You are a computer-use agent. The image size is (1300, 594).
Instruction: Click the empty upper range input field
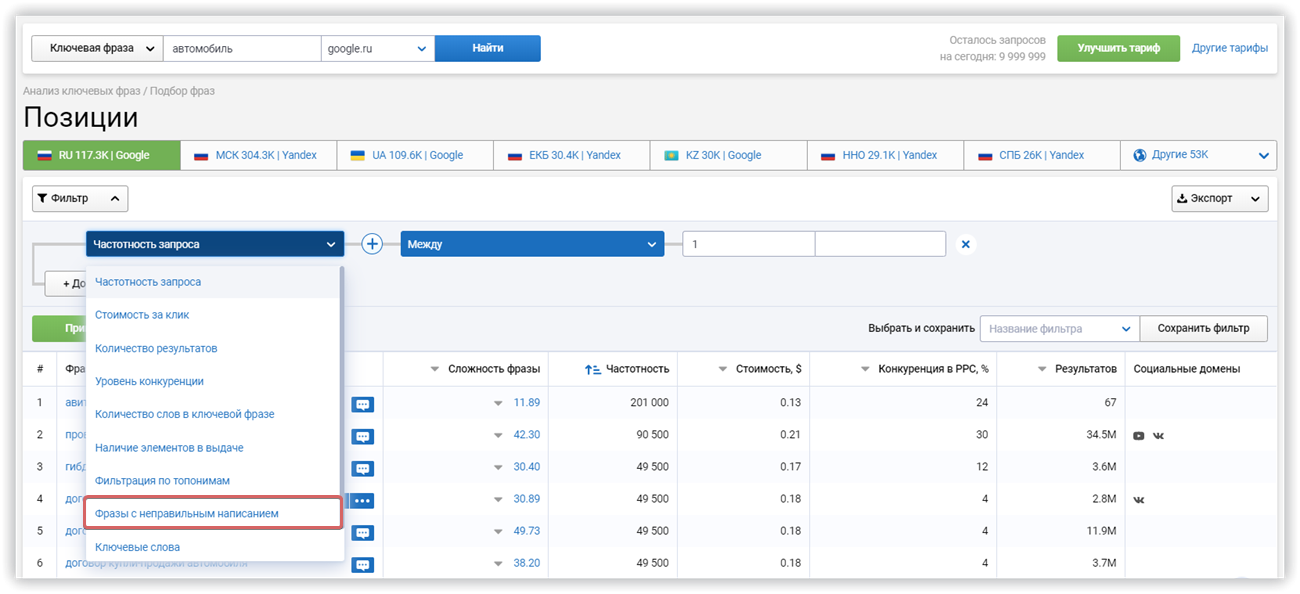[x=880, y=244]
